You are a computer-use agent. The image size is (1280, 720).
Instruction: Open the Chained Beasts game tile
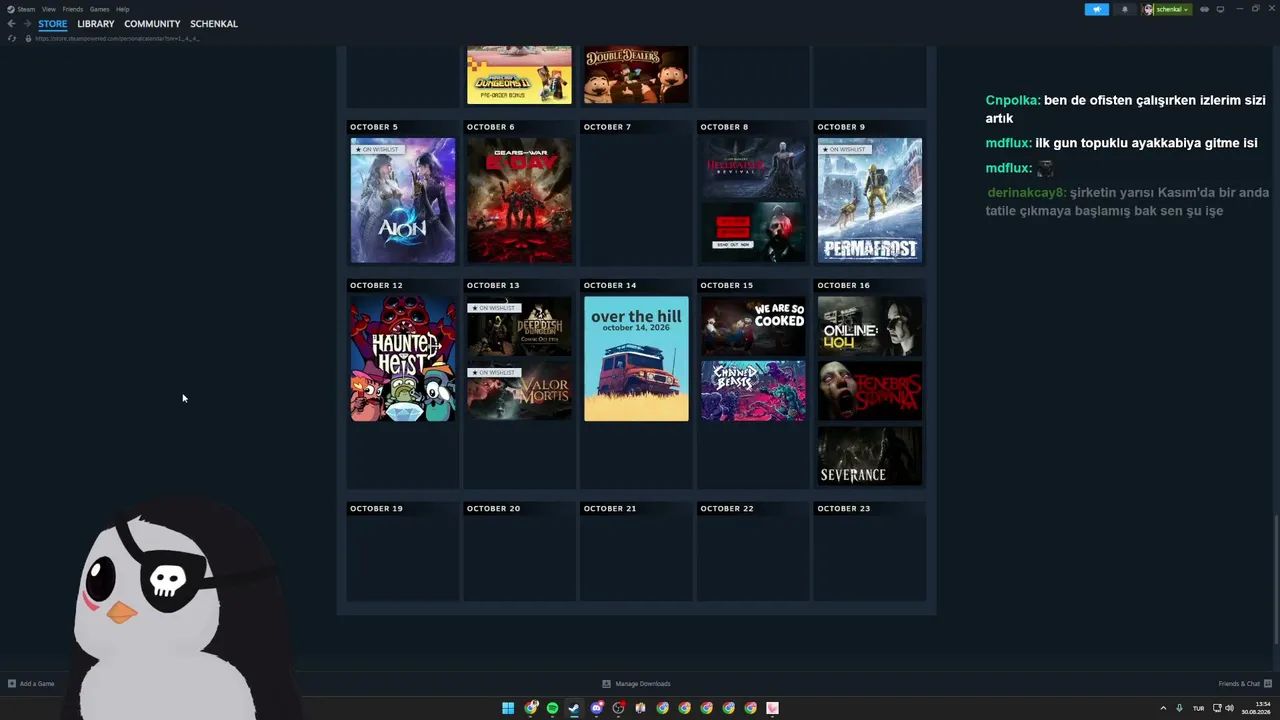753,391
